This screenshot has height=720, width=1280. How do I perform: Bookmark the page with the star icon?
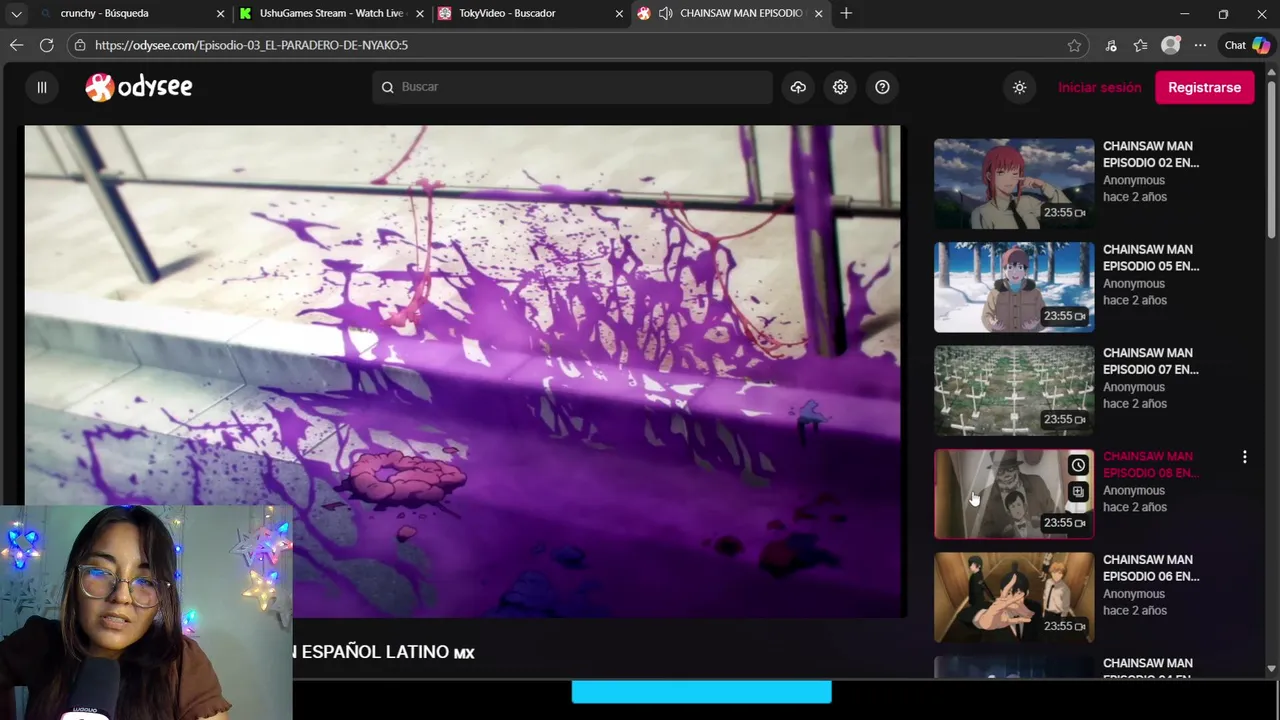[1074, 45]
